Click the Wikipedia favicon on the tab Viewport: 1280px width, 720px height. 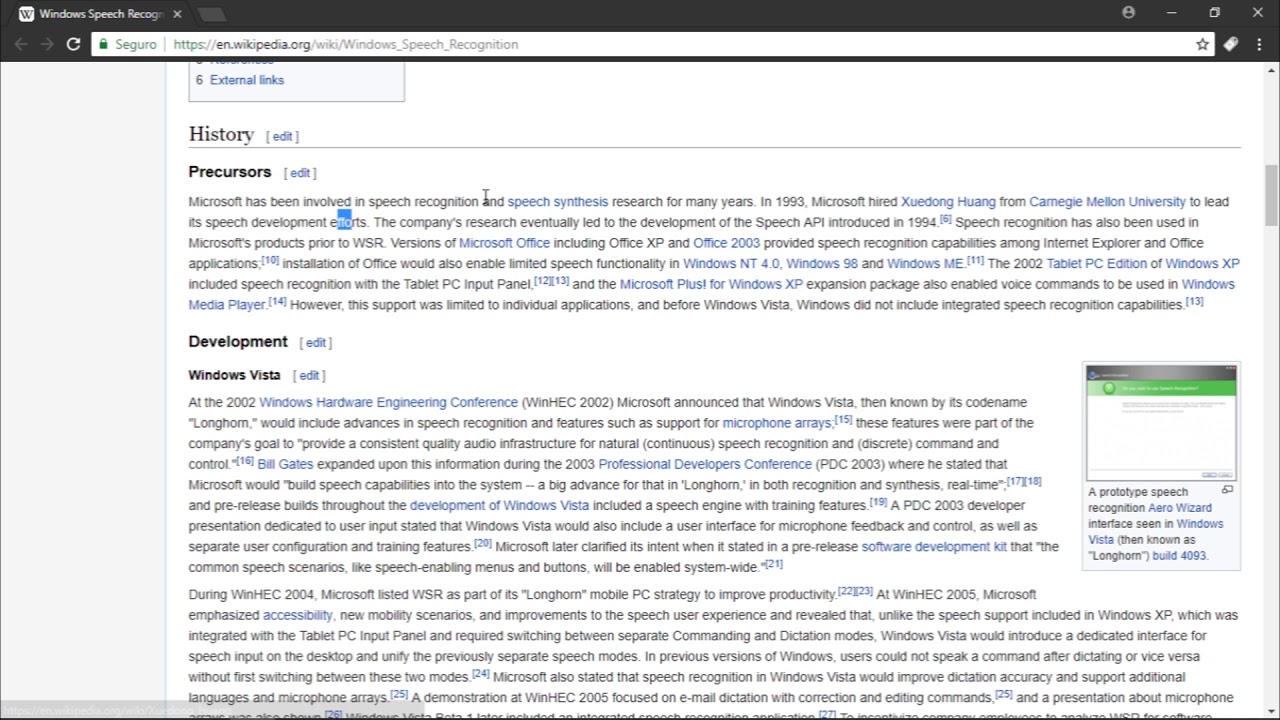click(26, 14)
